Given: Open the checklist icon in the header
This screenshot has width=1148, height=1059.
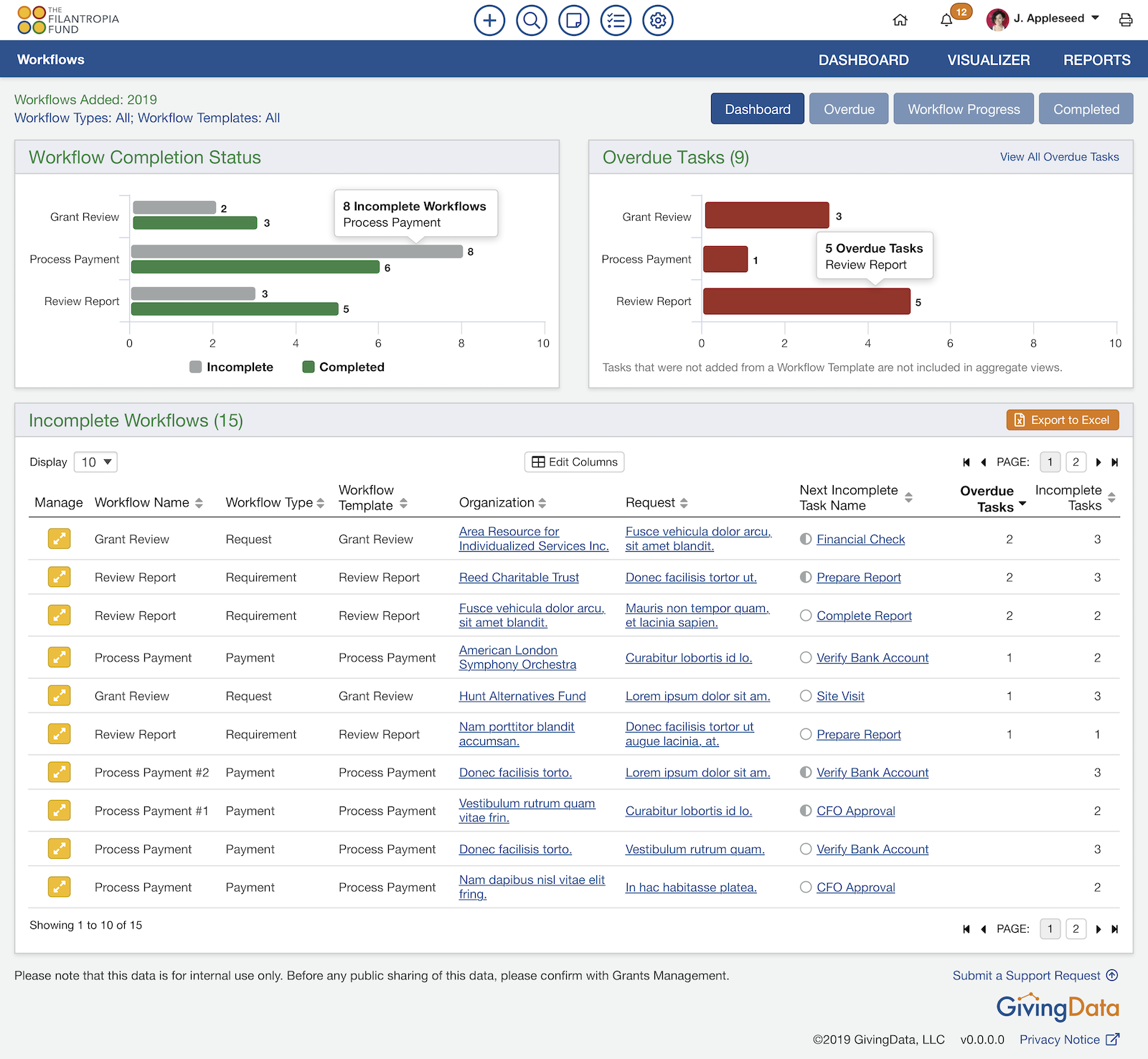Looking at the screenshot, I should [x=615, y=20].
